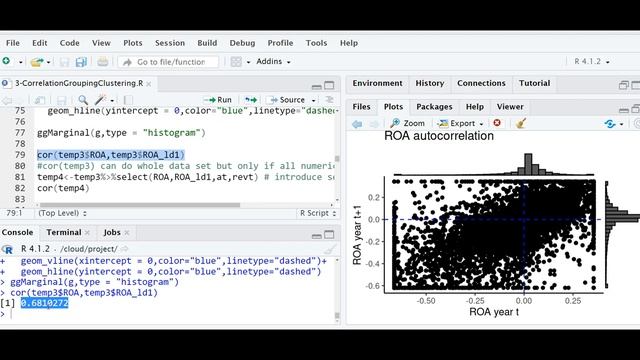This screenshot has width=640, height=360.
Task: Click the next plot arrow in Plots pane
Action: coord(374,124)
